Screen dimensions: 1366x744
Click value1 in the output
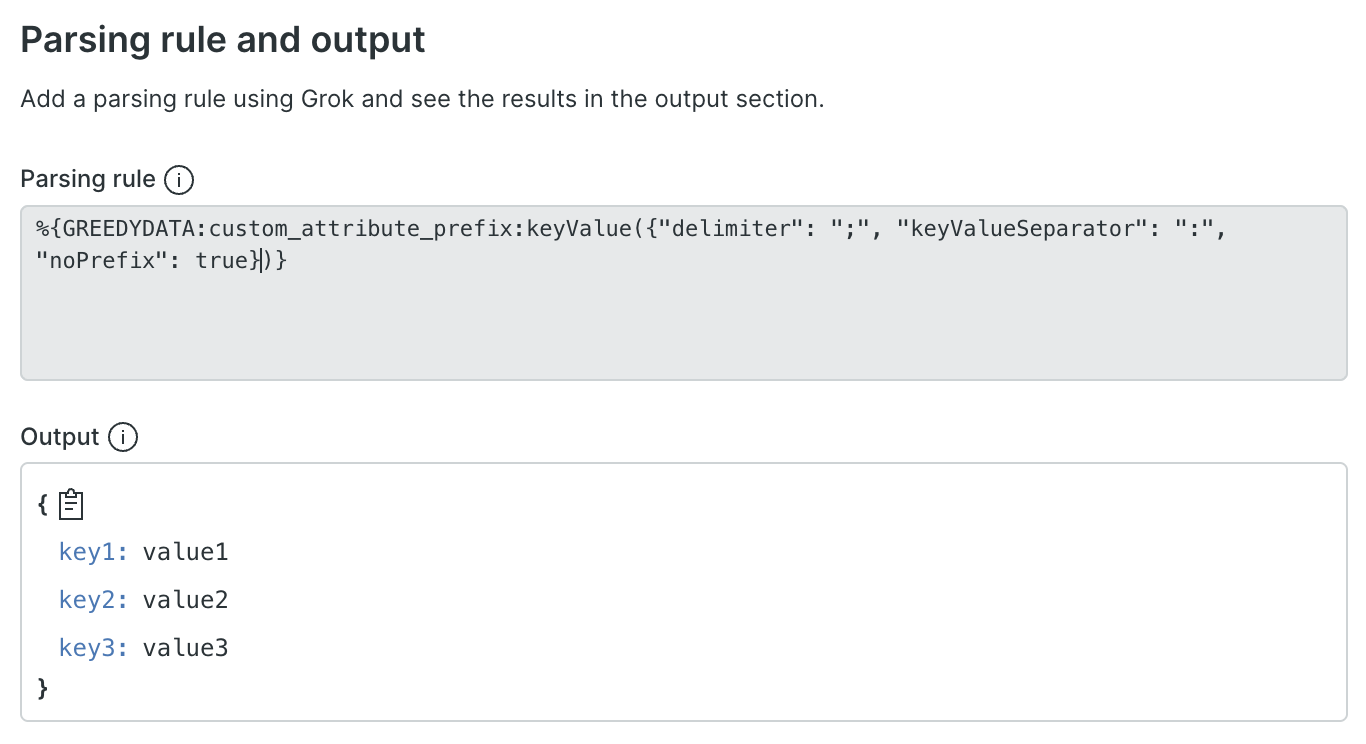pyautogui.click(x=186, y=552)
